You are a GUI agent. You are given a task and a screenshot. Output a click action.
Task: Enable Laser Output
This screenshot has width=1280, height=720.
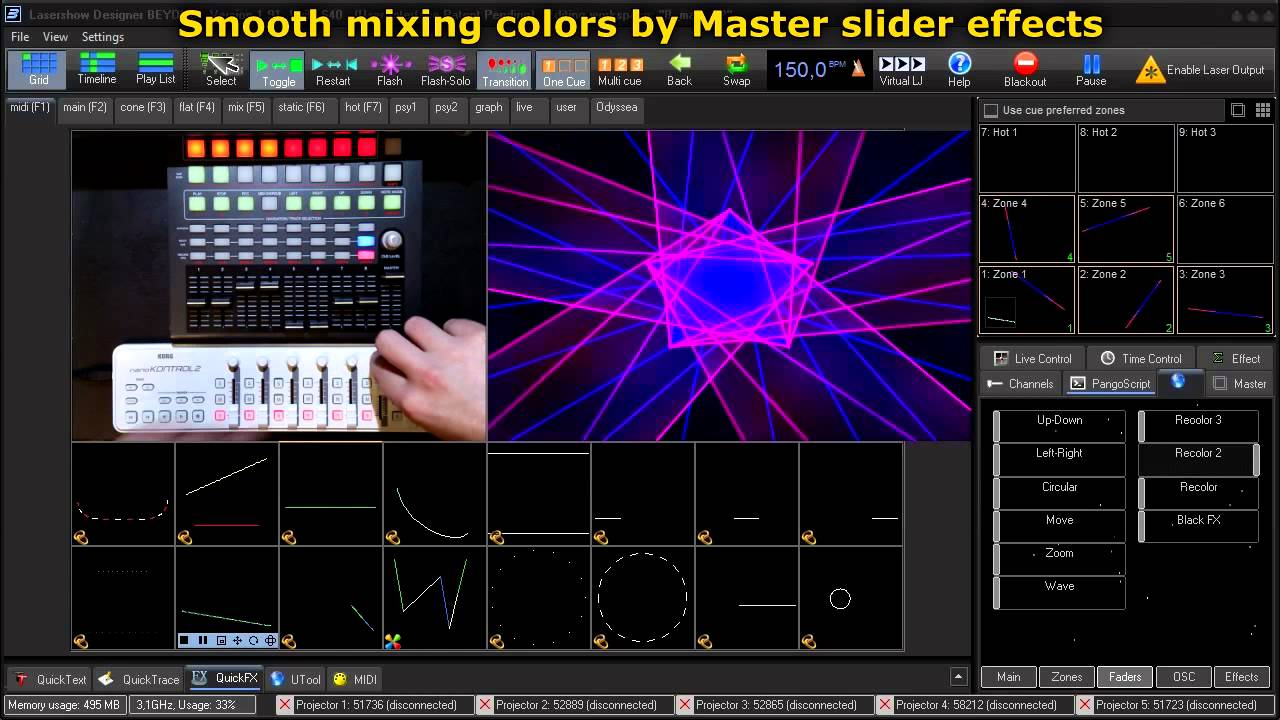1201,70
